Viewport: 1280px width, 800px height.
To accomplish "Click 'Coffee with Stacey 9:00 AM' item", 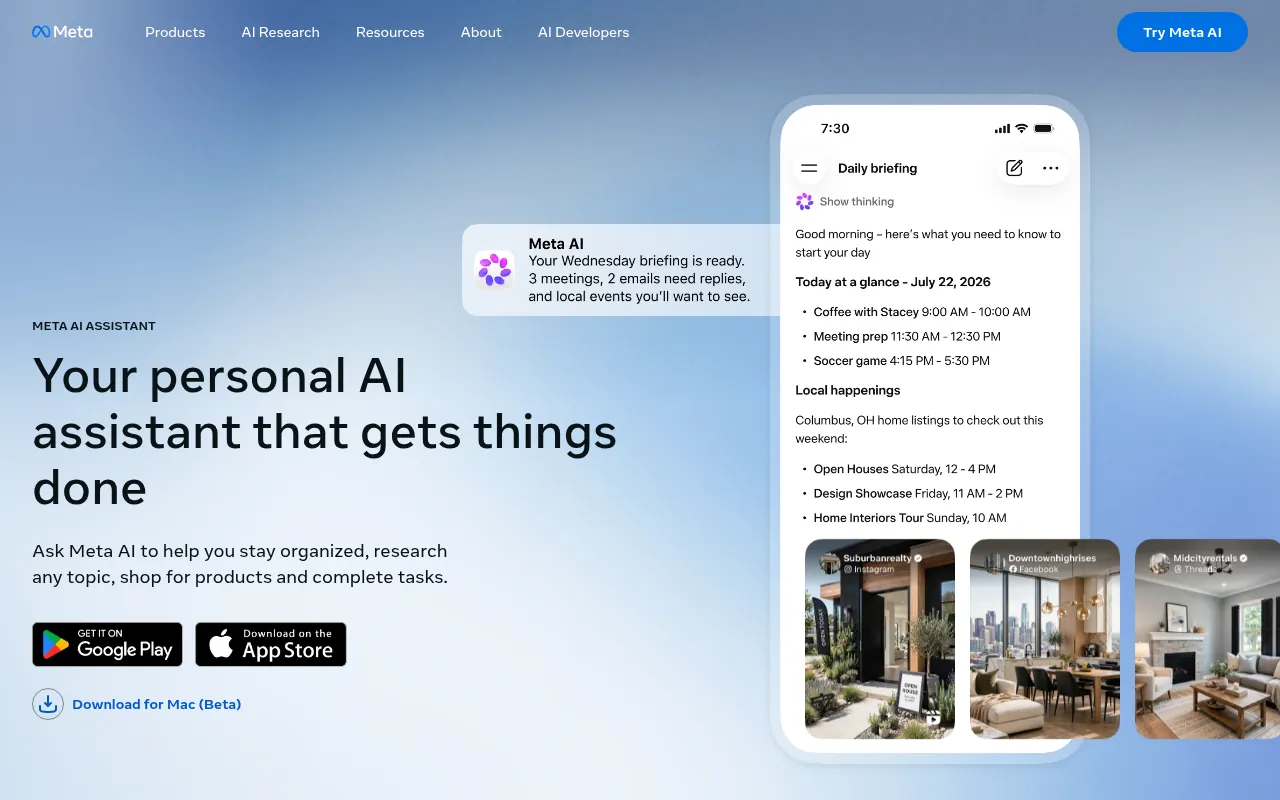I will tap(922, 312).
